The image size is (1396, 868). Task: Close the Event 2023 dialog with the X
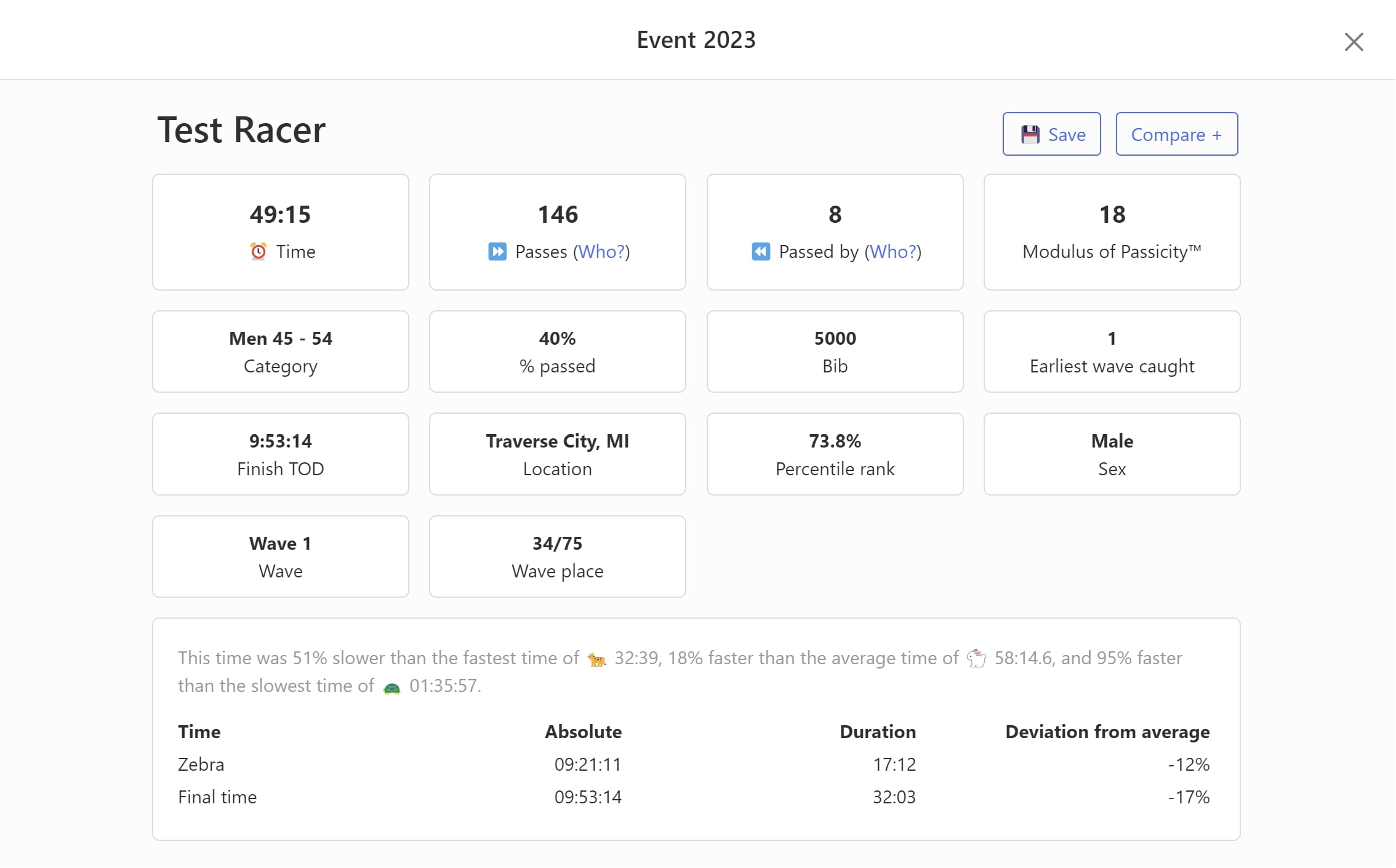pyautogui.click(x=1354, y=42)
